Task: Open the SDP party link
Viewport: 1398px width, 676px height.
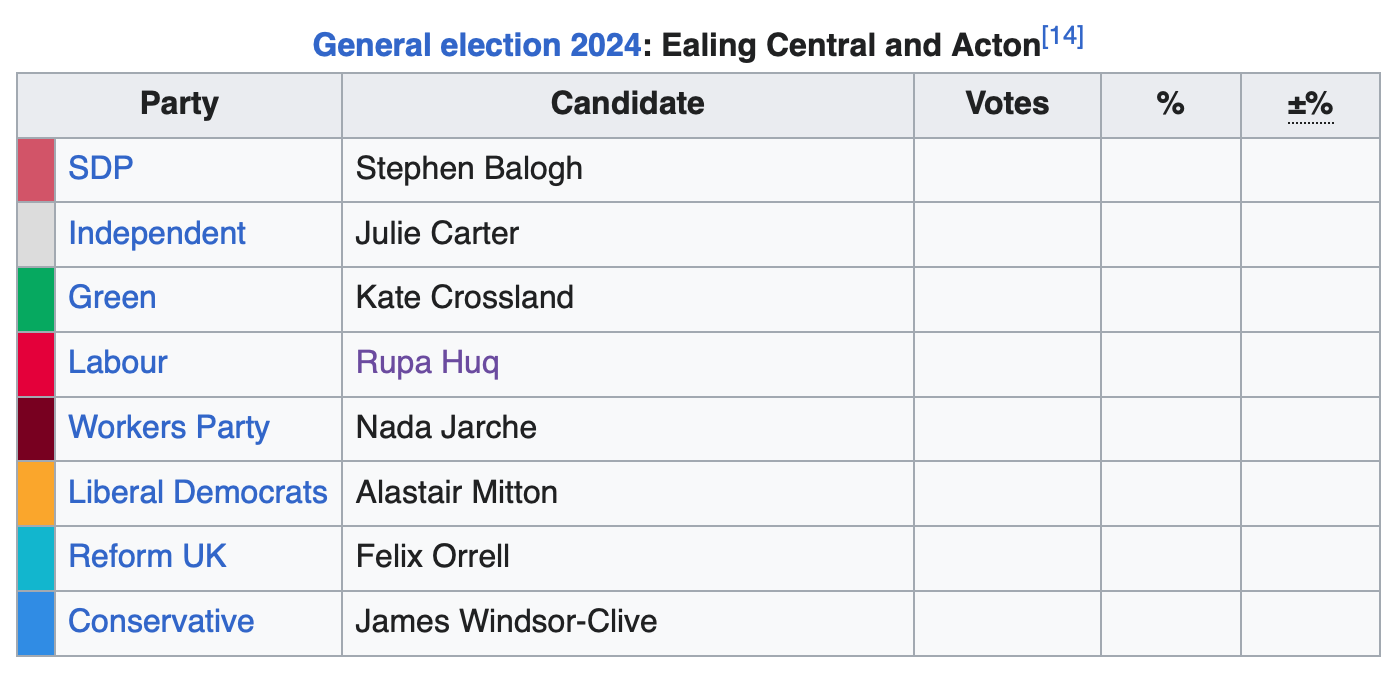Action: (x=101, y=168)
